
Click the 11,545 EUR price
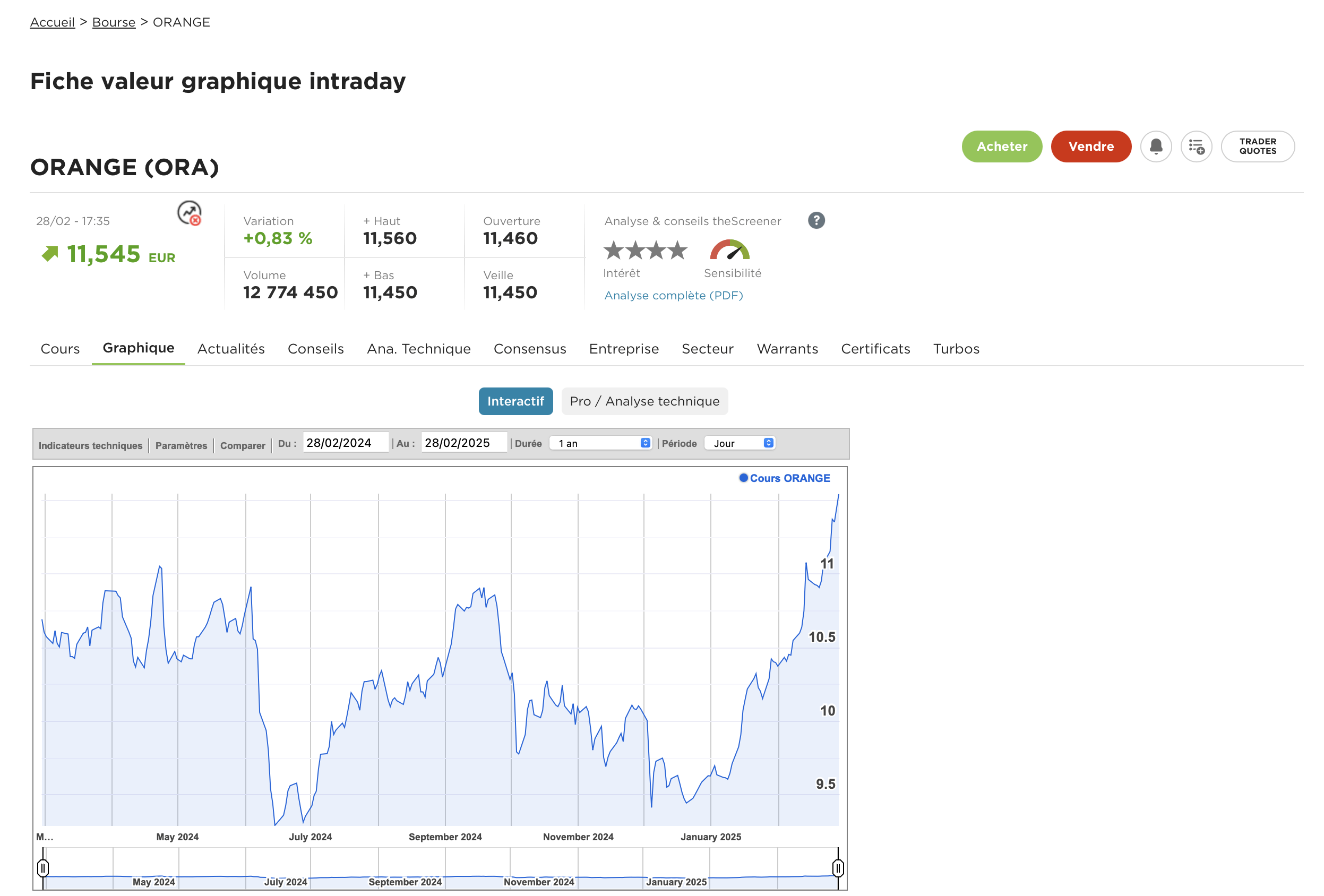[x=121, y=255]
